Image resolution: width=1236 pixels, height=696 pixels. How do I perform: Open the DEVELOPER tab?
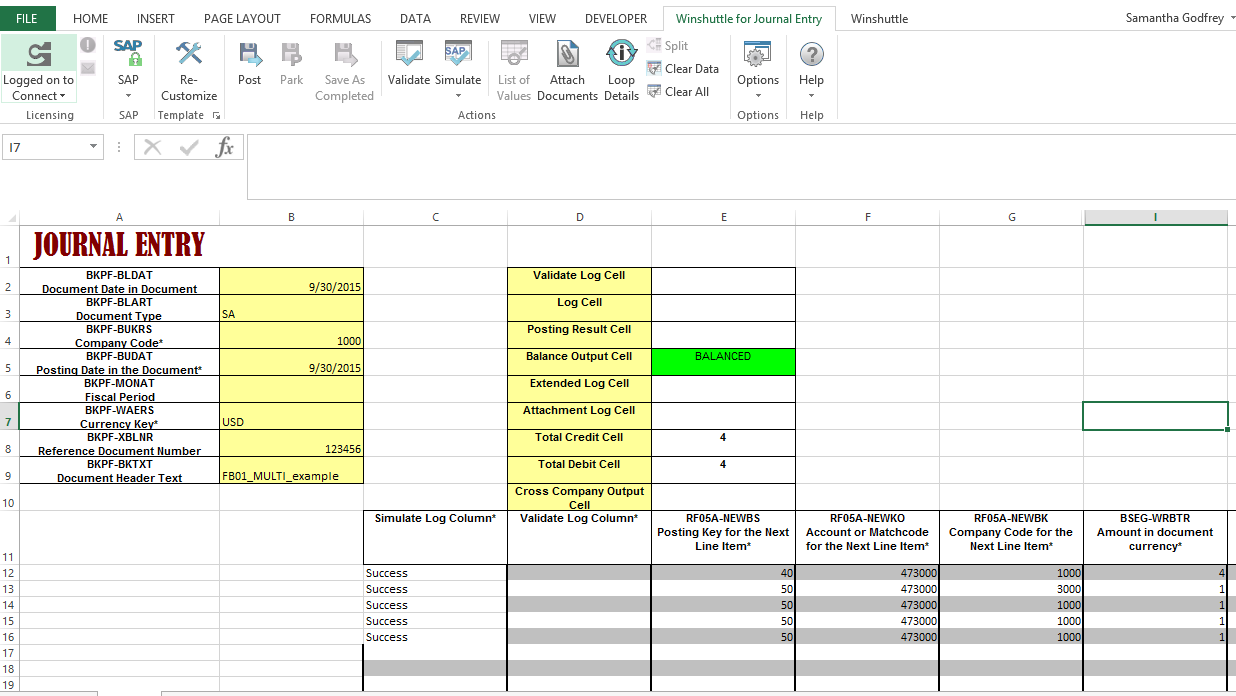[616, 18]
